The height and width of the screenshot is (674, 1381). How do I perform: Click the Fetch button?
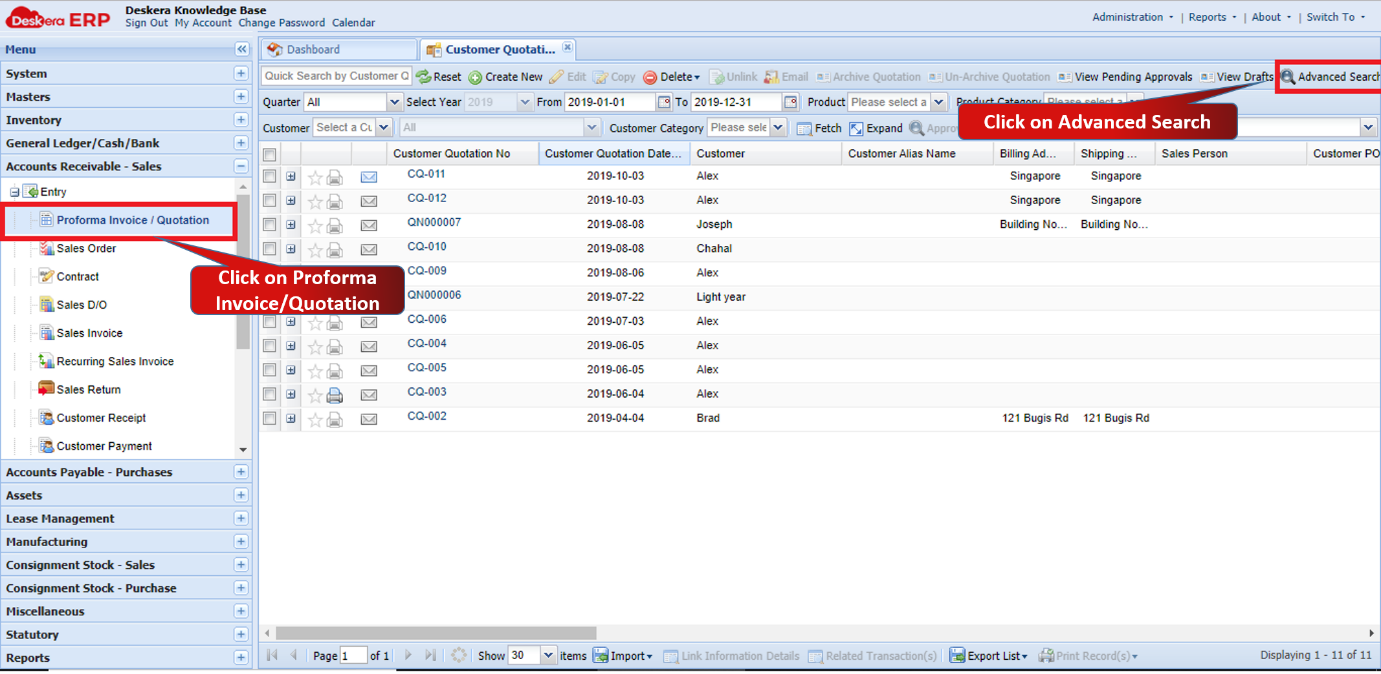tap(819, 128)
